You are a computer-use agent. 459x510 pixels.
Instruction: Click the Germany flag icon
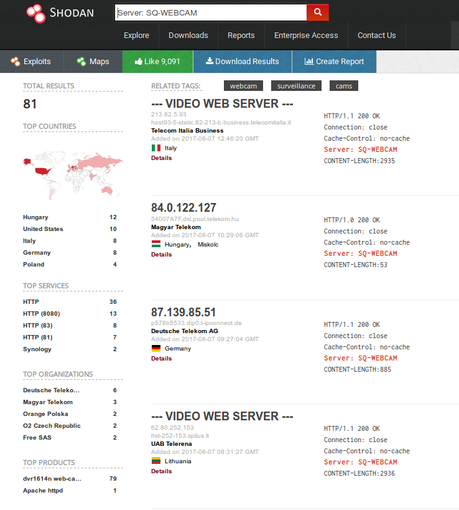tap(156, 348)
